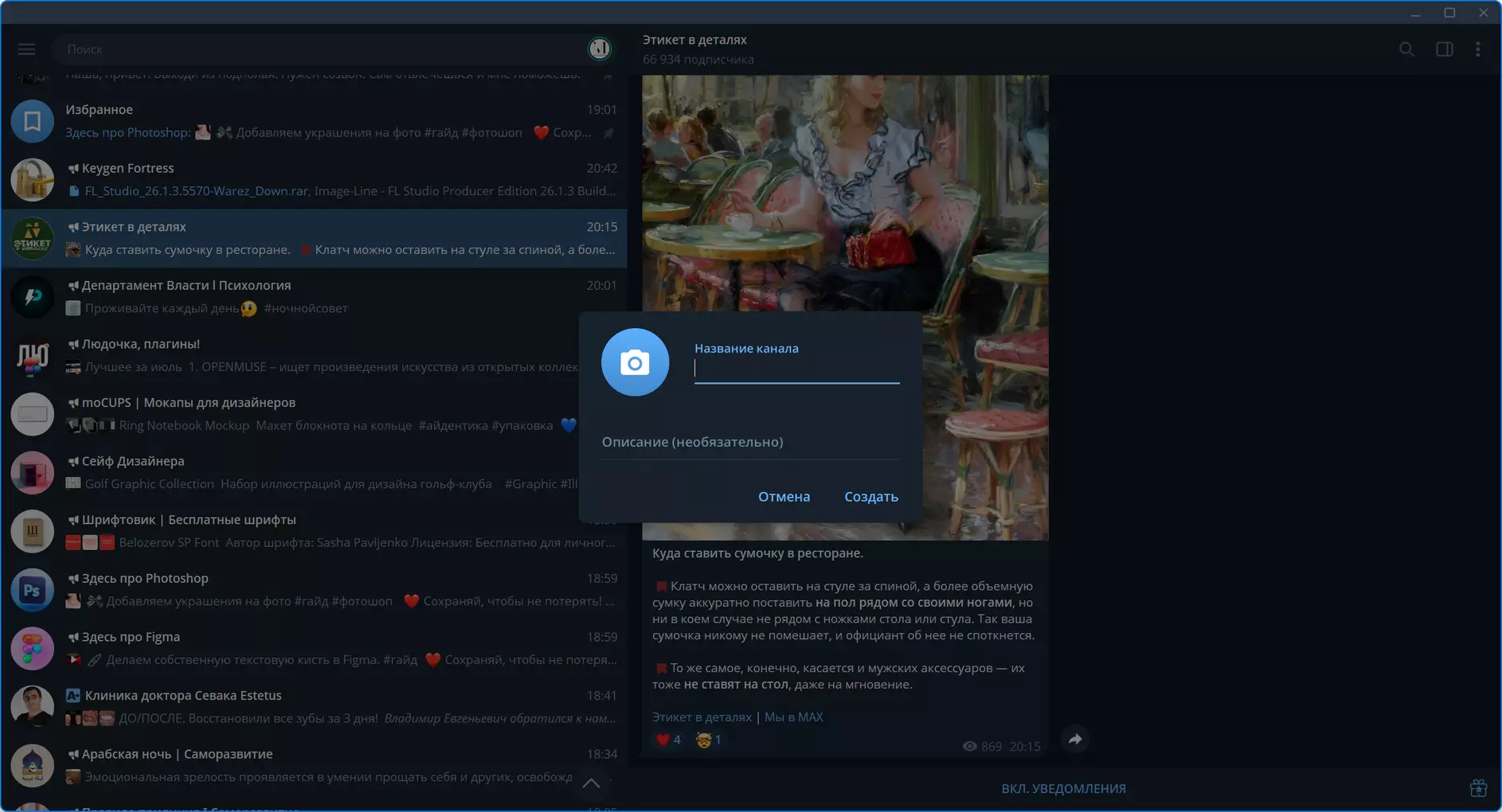
Task: Click the Клиника доктора Севака avatar
Action: 32,707
